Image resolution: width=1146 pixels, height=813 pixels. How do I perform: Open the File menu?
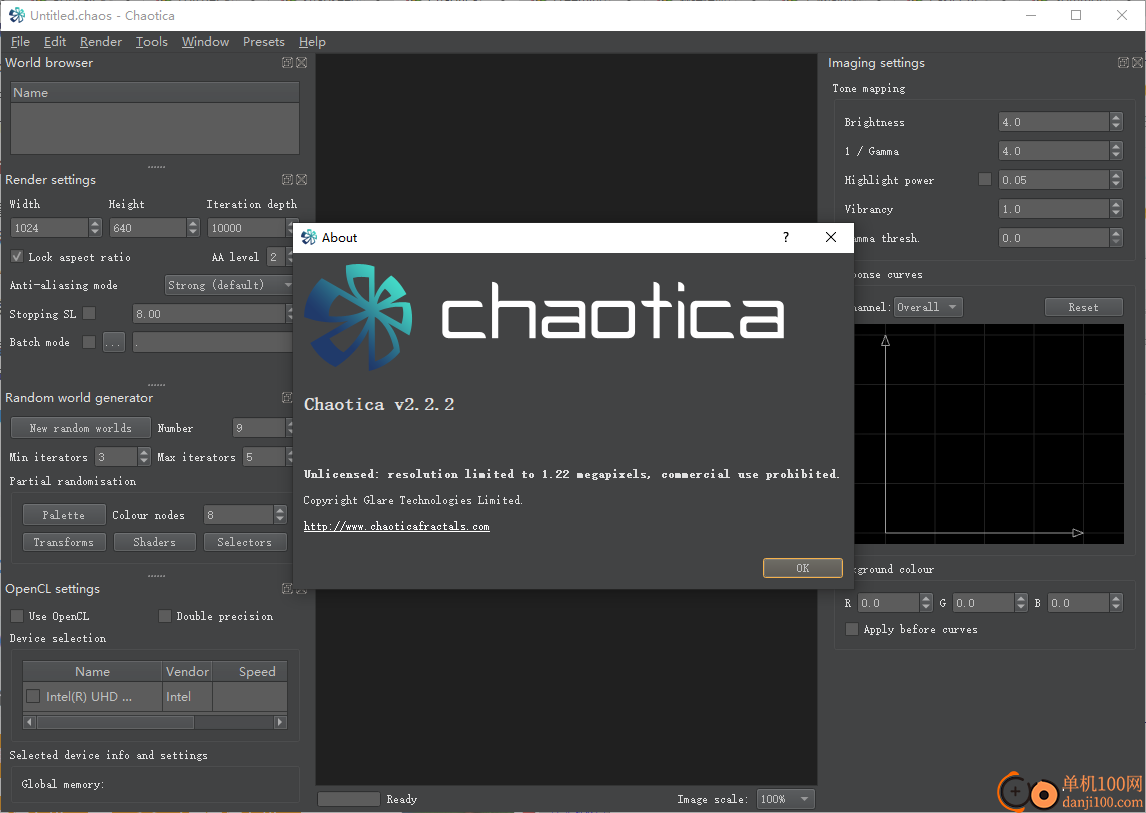(20, 42)
